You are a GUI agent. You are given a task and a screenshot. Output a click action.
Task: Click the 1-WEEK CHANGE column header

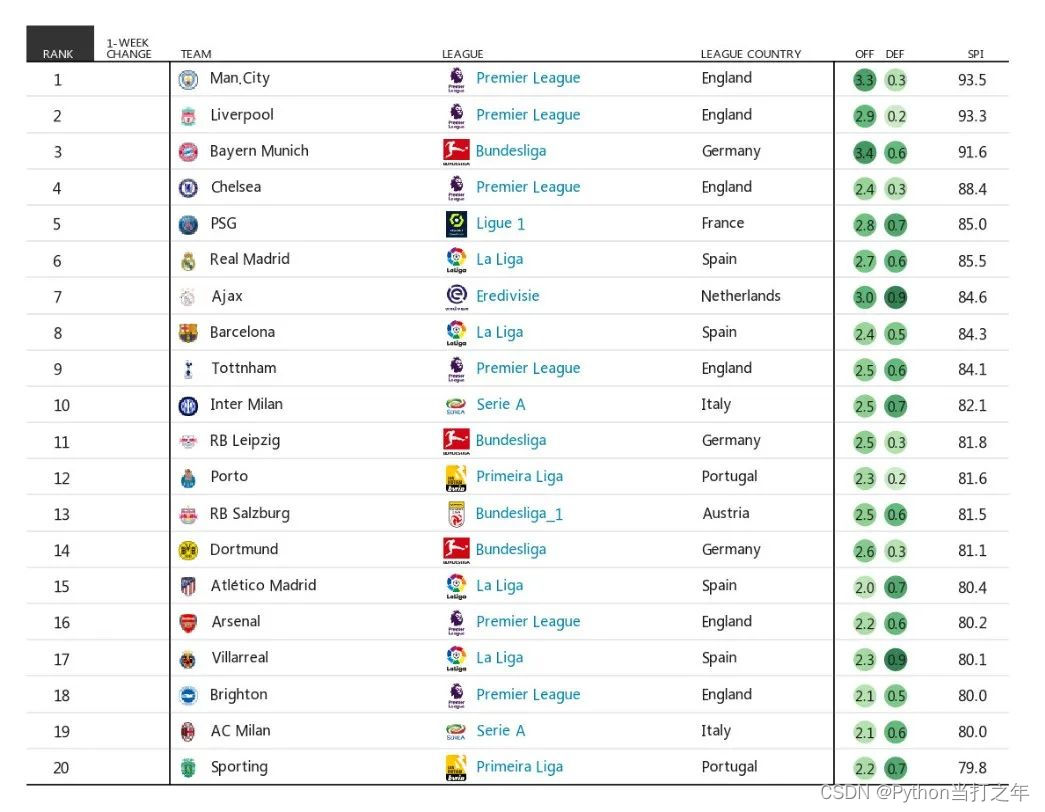[129, 48]
